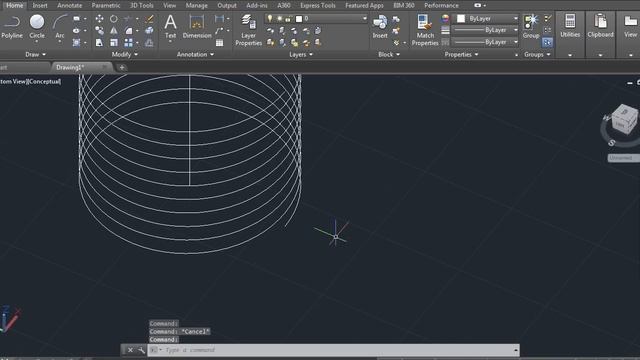The width and height of the screenshot is (640, 360).
Task: Switch to the Annotate ribbon tab
Action: click(69, 5)
